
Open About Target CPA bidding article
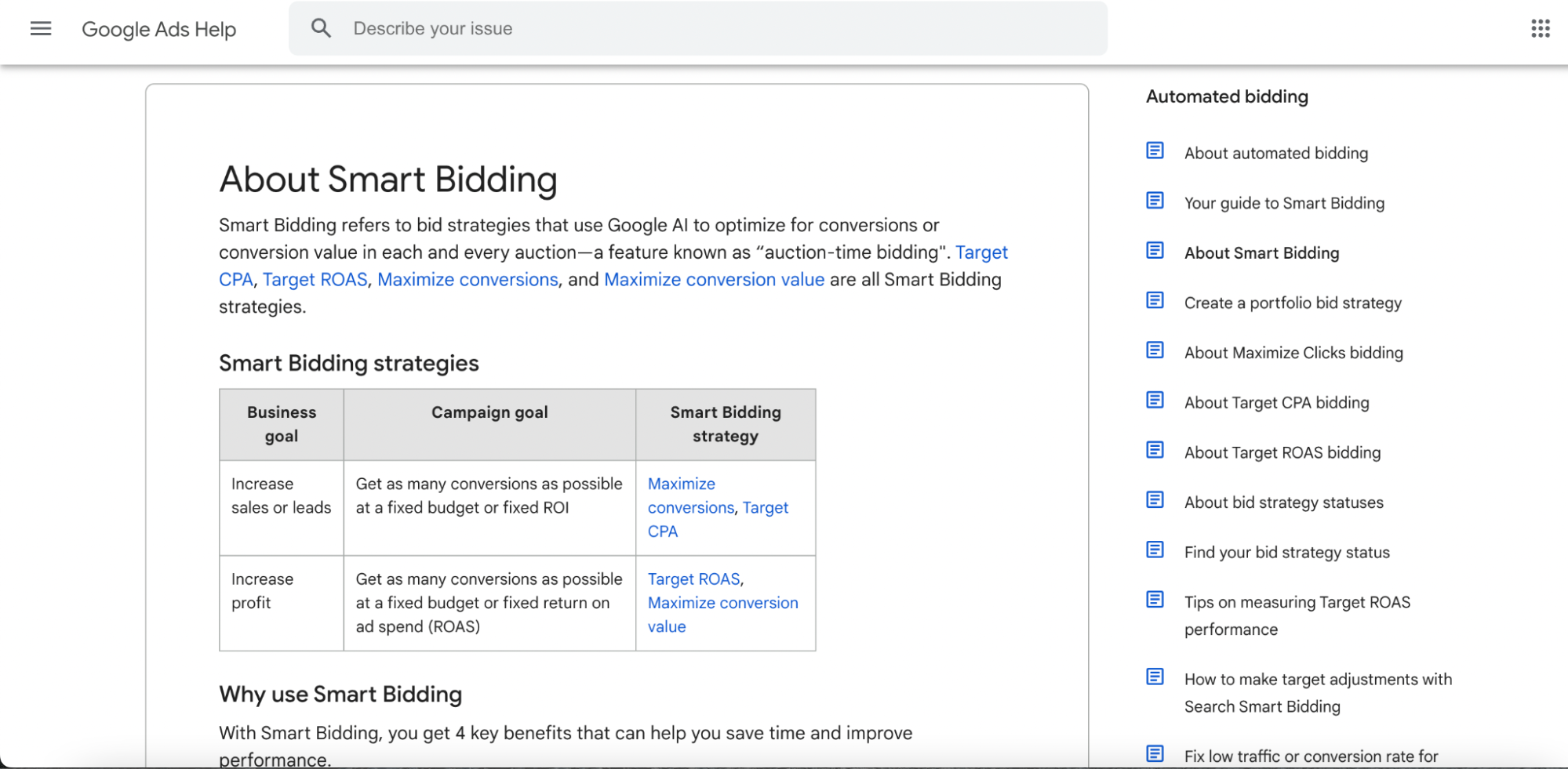(x=1276, y=403)
